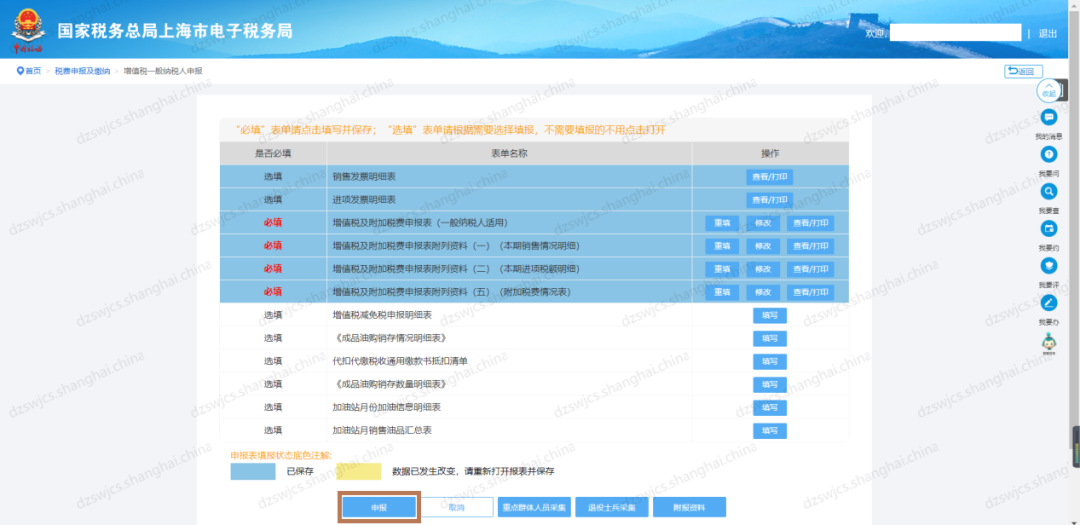Image resolution: width=1080 pixels, height=525 pixels.
Task: Click 填写 for 成品油购销存情况明细表
Action: (x=769, y=338)
